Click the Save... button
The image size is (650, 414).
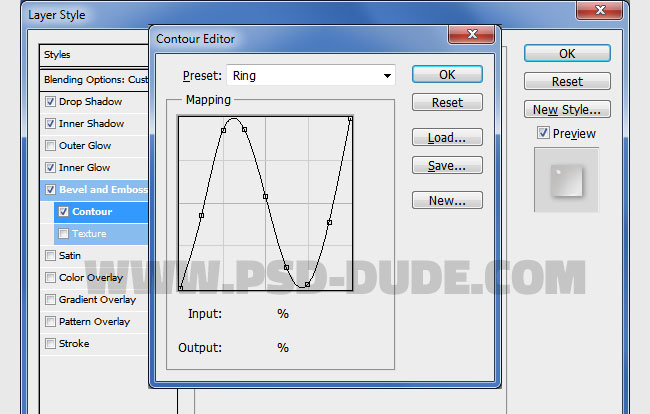[447, 165]
